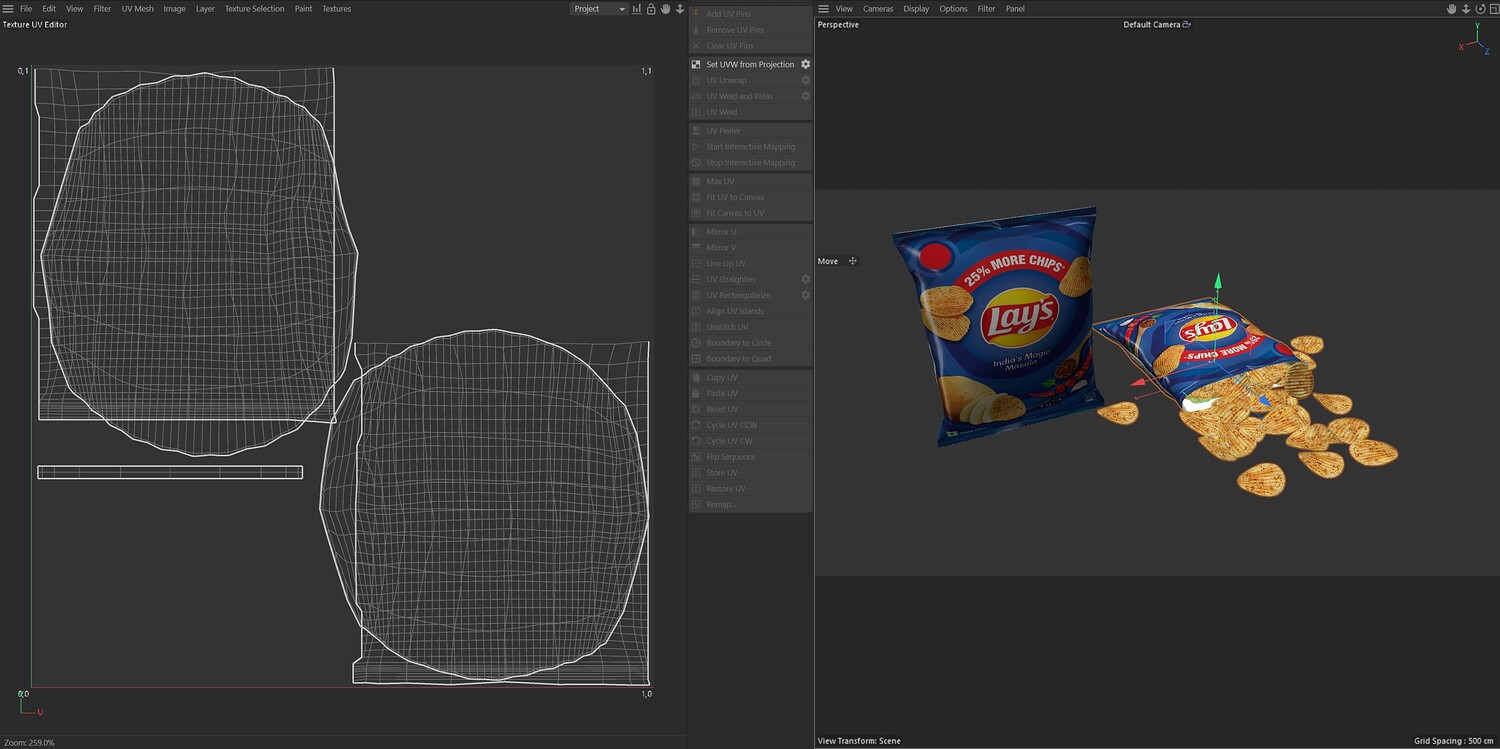Open the Options menu

953,9
